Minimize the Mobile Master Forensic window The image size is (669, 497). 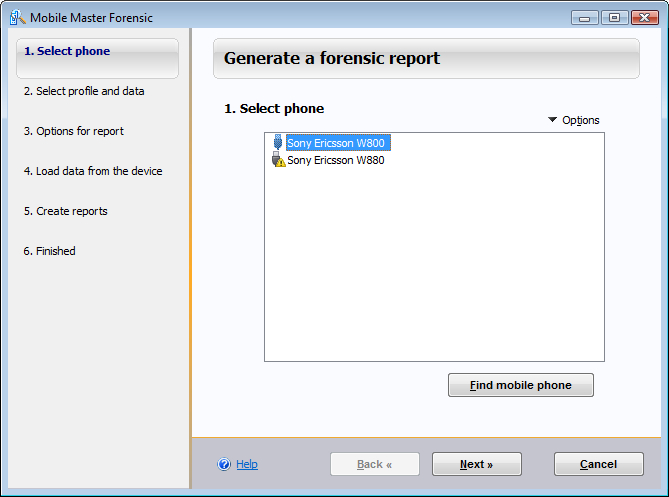pos(586,17)
